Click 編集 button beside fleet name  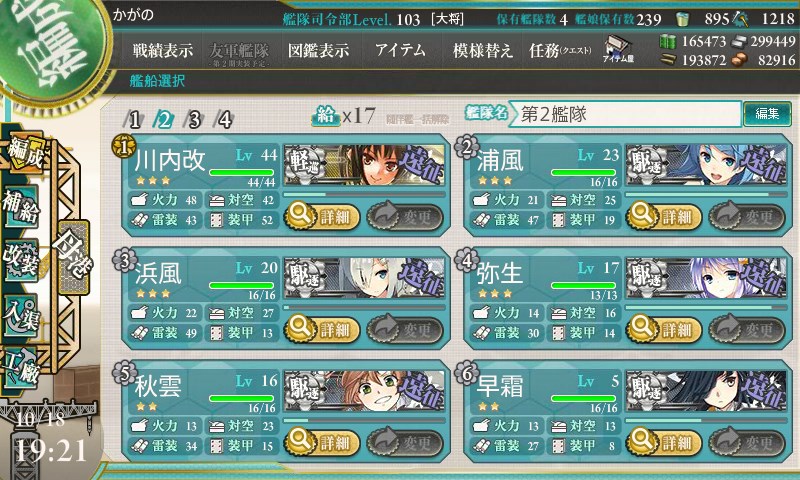pos(767,113)
